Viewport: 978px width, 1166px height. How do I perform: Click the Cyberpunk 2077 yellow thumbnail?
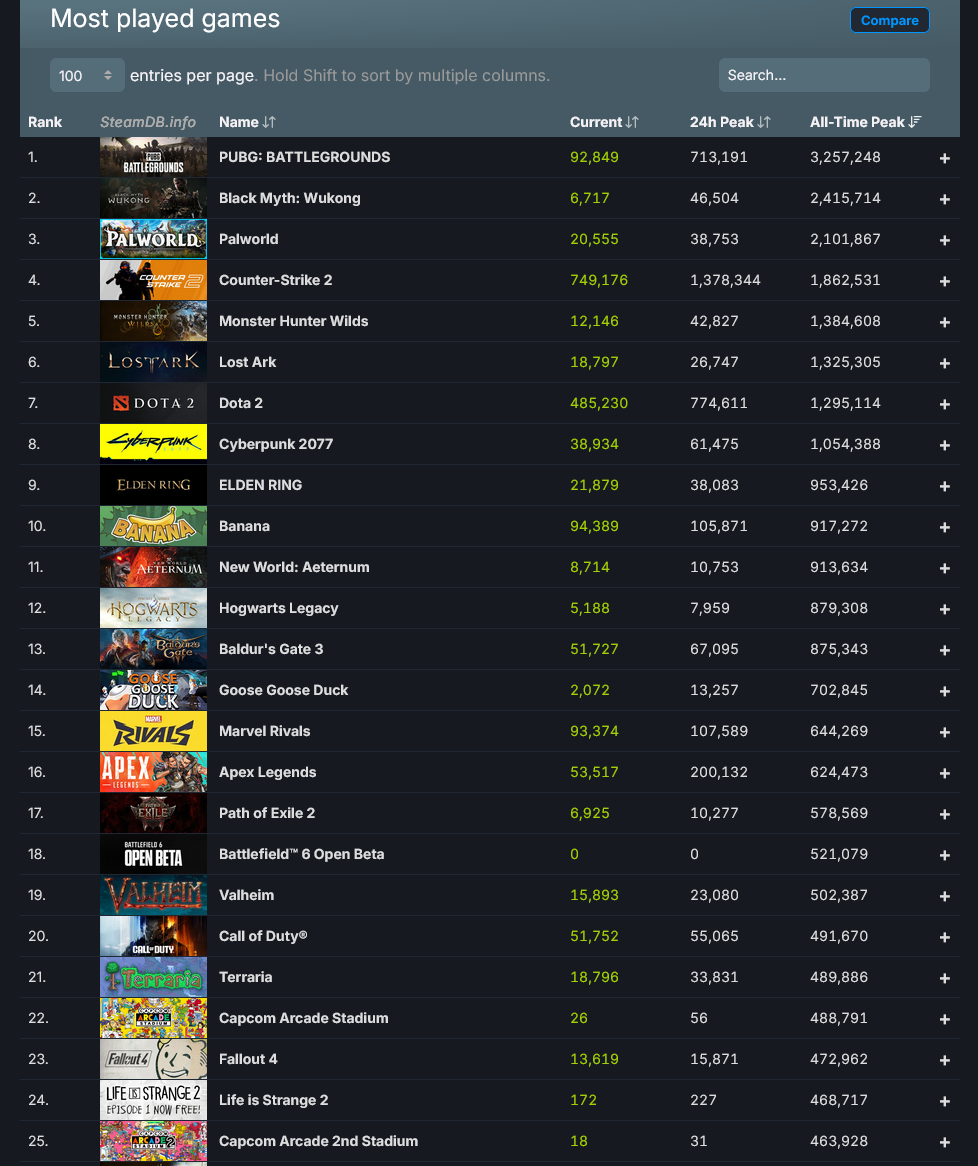coord(153,444)
